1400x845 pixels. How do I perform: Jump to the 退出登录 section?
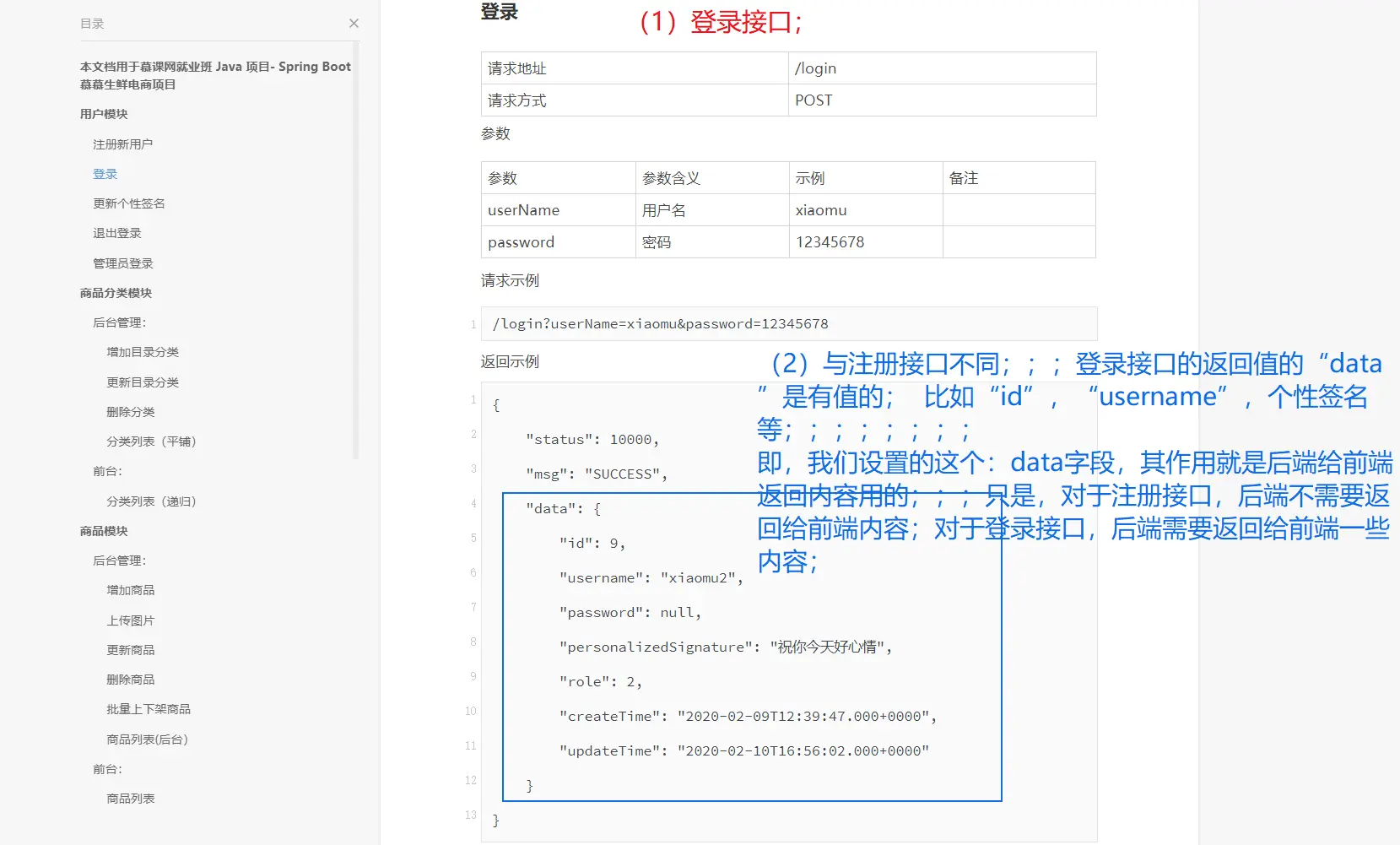116,233
